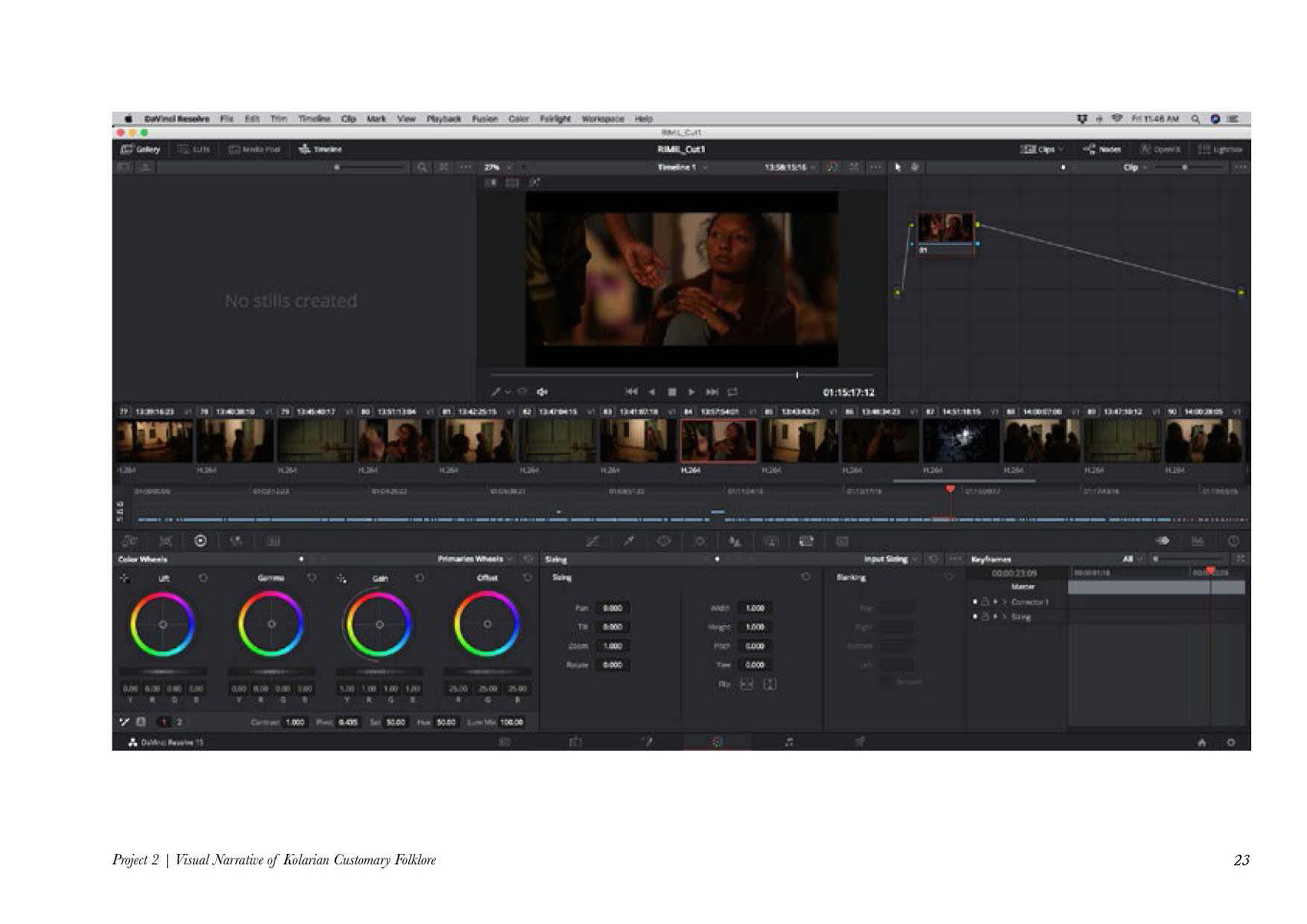Open the Color menu

tap(519, 119)
